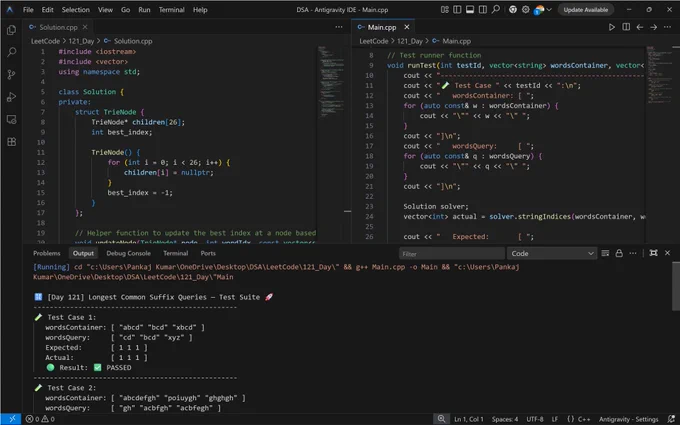Open more actions for Main.cpp editor group
This screenshot has height=425, width=680.
click(667, 27)
